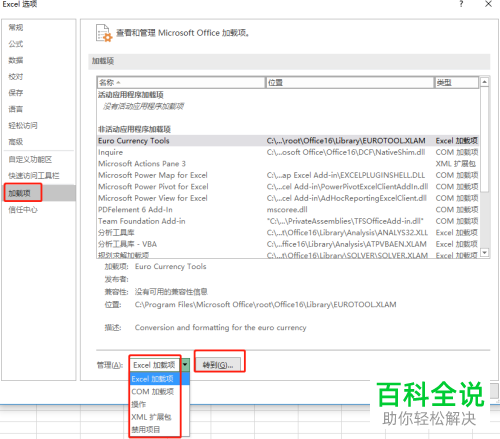Choose XML 扩展包 in dropdown list
The image size is (500, 439).
160,417
